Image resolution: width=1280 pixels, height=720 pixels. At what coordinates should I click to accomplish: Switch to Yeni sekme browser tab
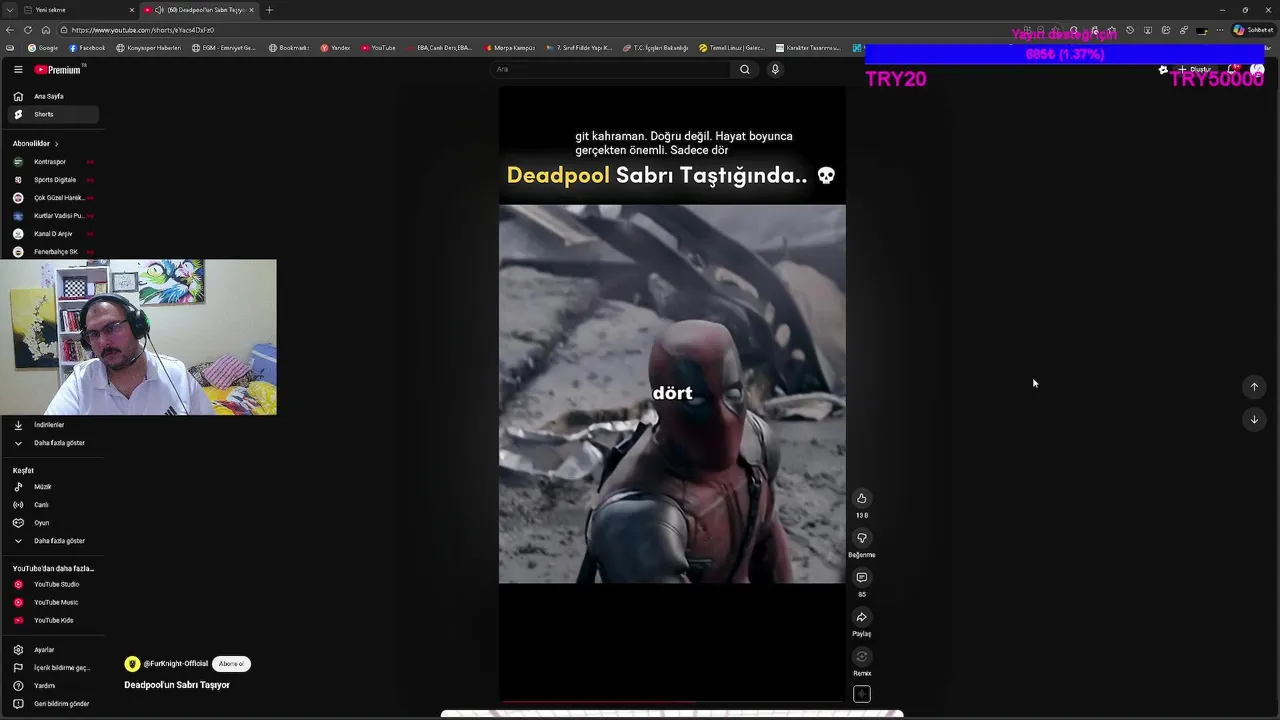(x=78, y=10)
